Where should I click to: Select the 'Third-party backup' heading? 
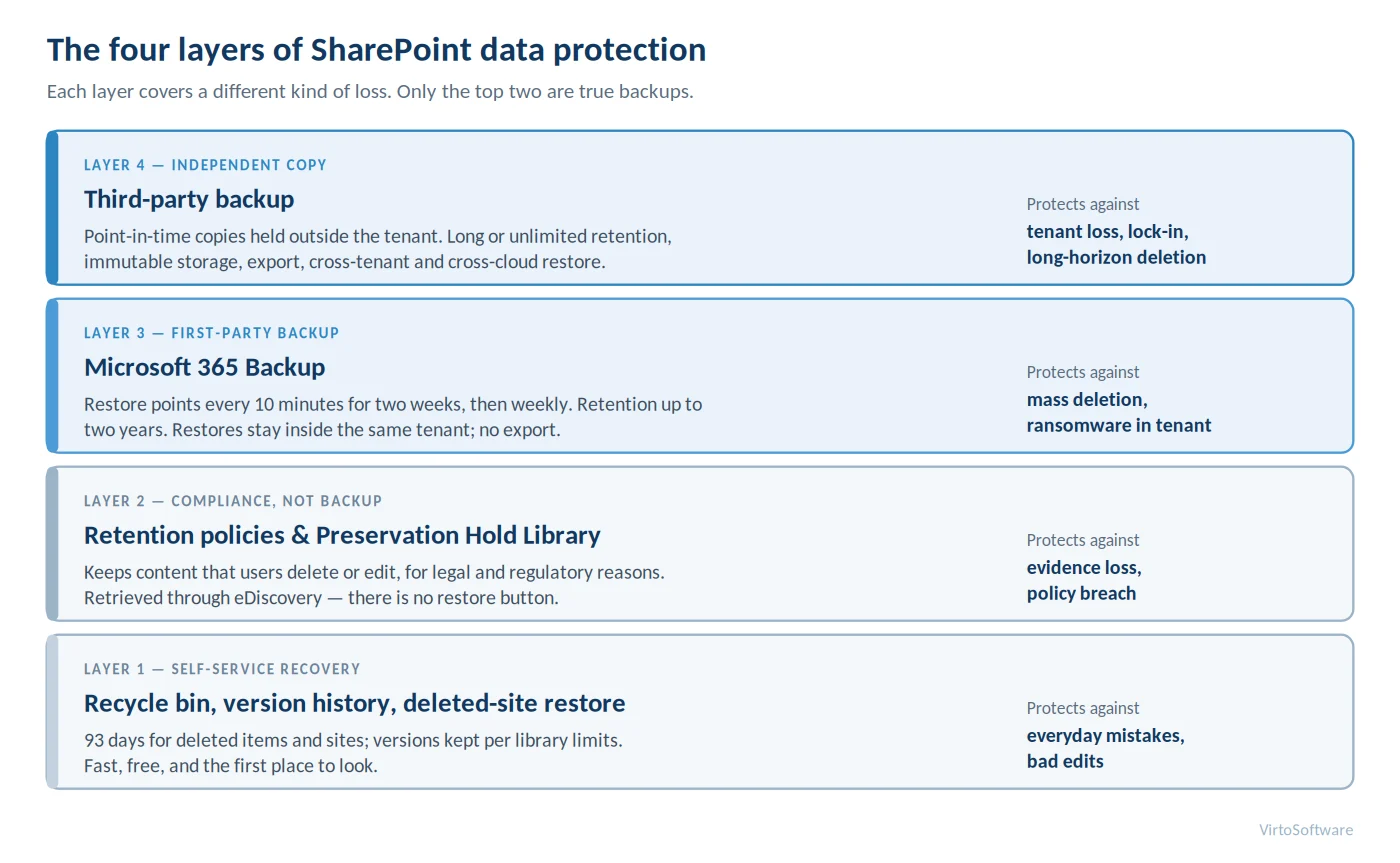click(189, 199)
